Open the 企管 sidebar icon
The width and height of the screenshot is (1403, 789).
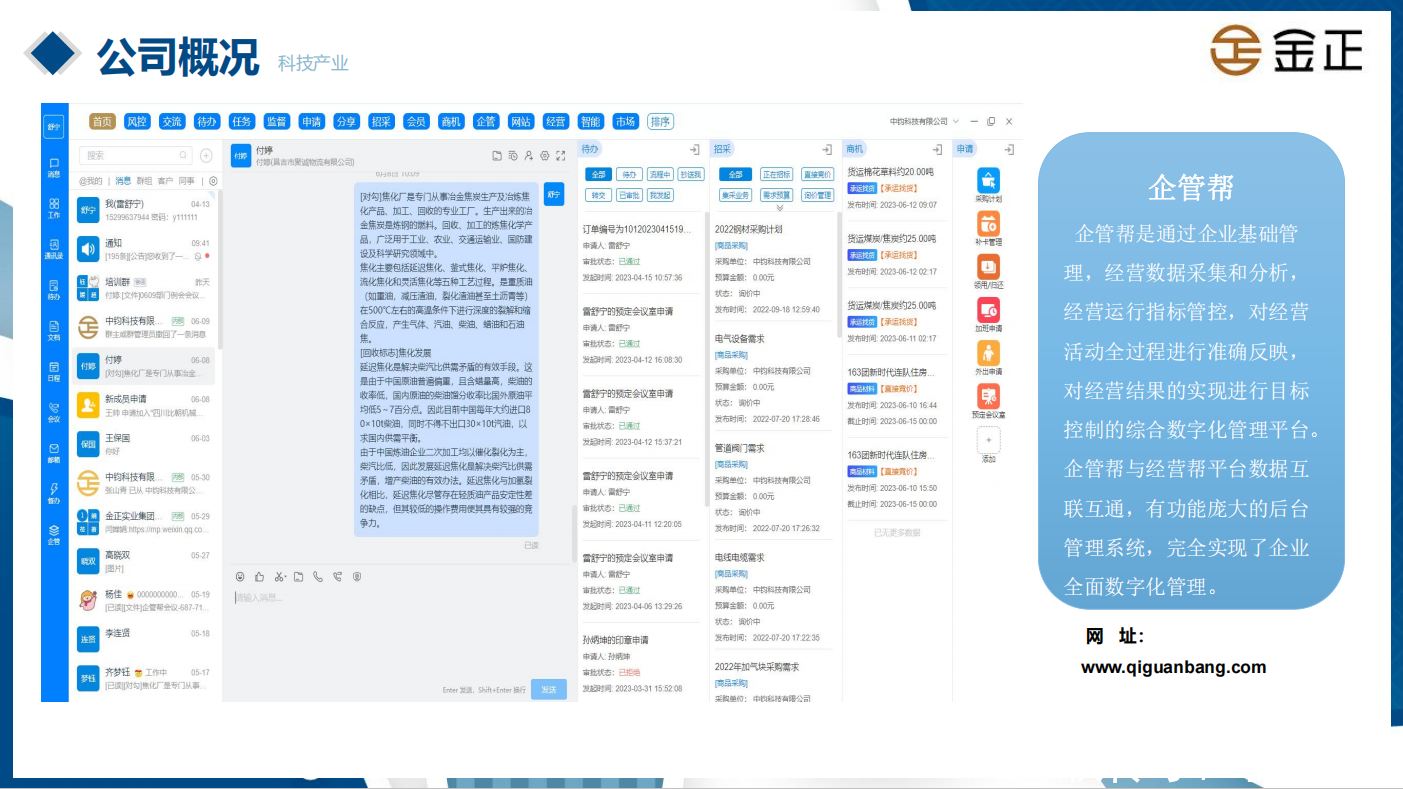(54, 534)
